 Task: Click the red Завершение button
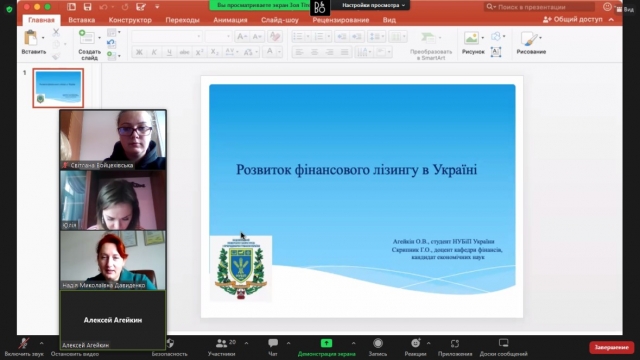tap(611, 347)
